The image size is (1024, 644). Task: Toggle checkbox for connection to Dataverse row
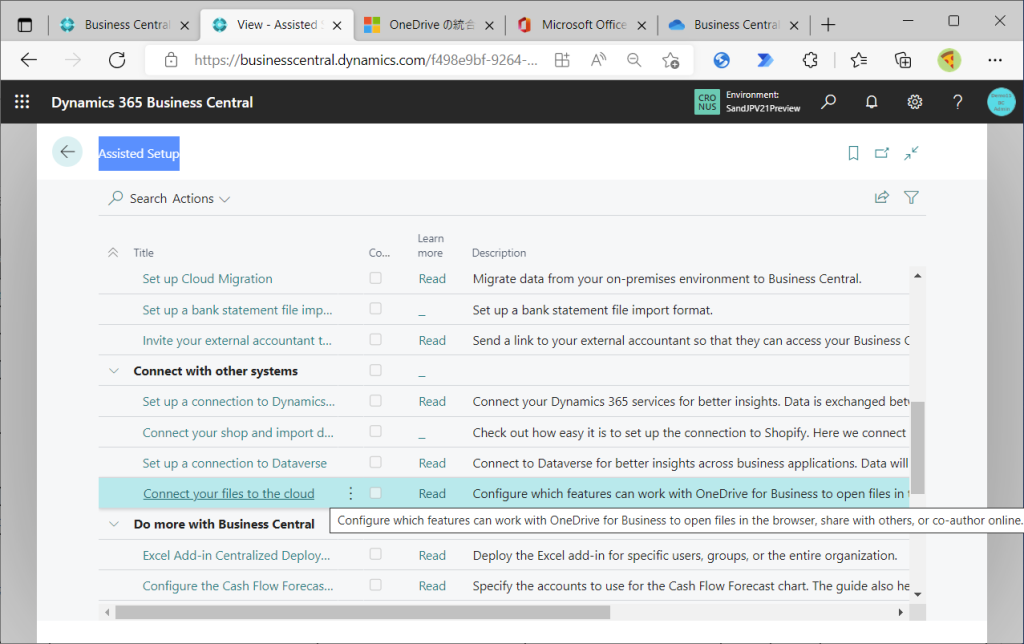coord(376,462)
